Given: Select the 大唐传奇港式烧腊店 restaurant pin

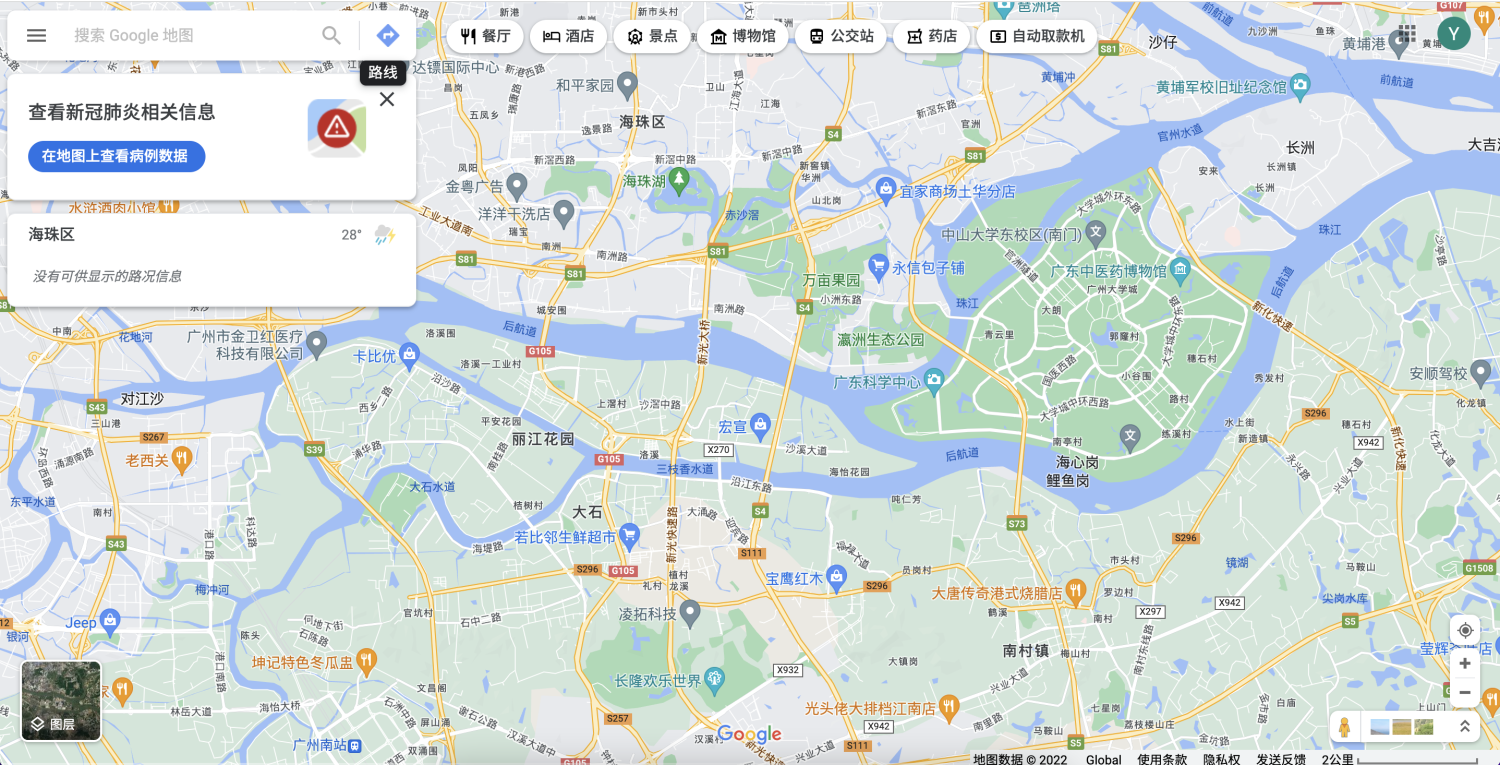Looking at the screenshot, I should (1076, 590).
